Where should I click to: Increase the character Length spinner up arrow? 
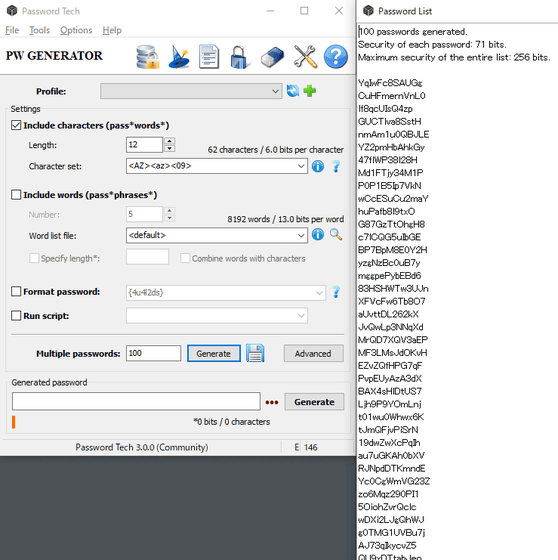pyautogui.click(x=170, y=141)
